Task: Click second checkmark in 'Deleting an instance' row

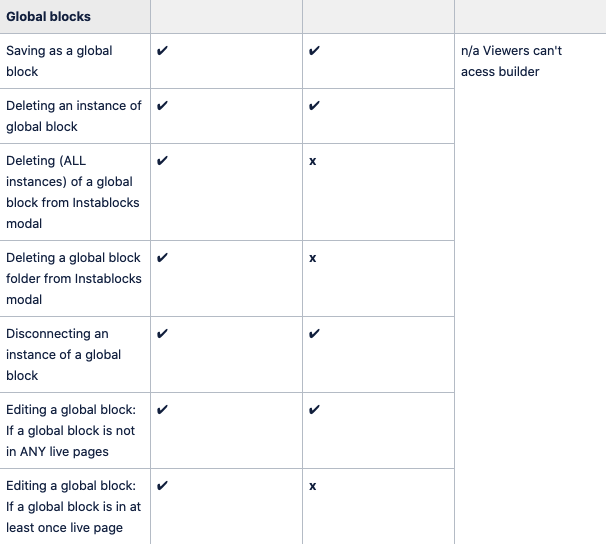Action: coord(314,105)
